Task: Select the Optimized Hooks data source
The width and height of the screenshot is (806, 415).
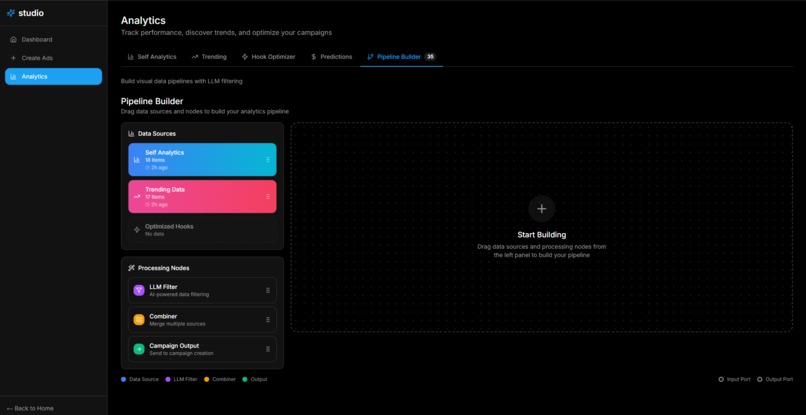Action: point(202,230)
